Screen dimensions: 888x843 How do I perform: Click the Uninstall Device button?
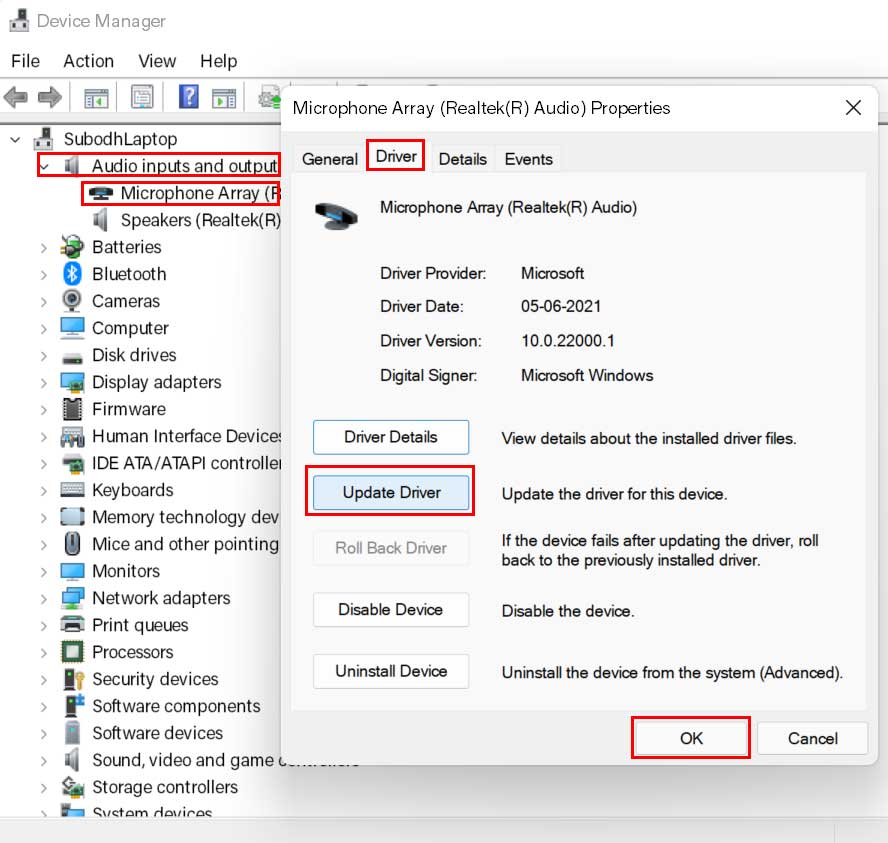390,671
